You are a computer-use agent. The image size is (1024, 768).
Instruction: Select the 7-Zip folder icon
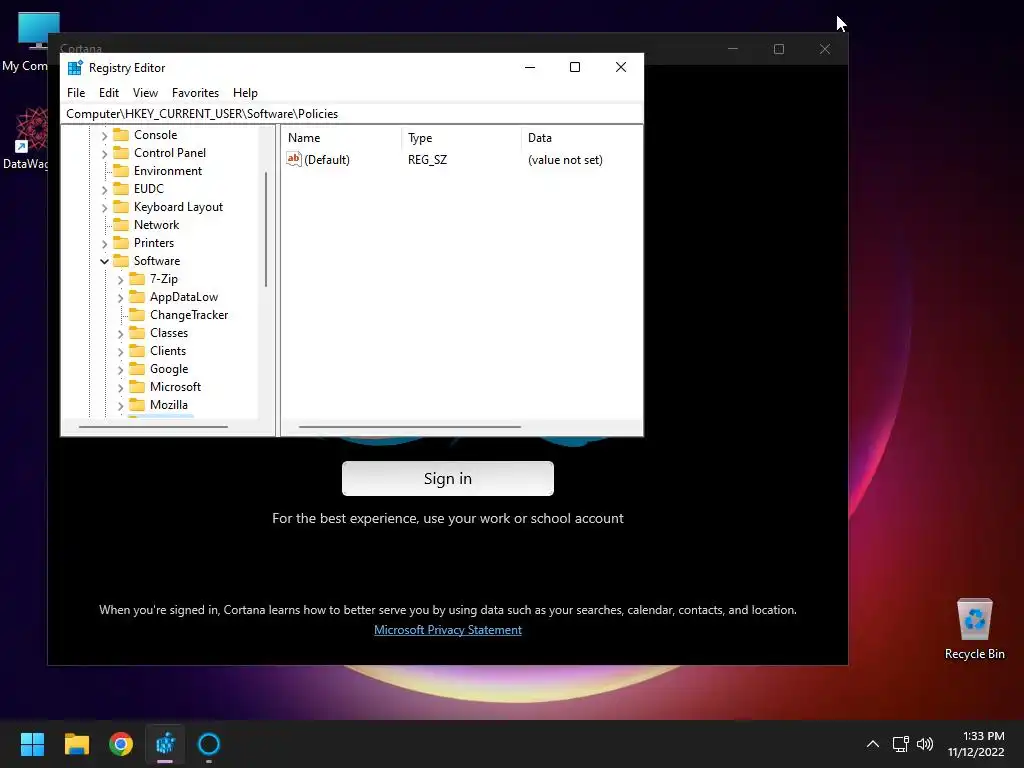tap(136, 279)
